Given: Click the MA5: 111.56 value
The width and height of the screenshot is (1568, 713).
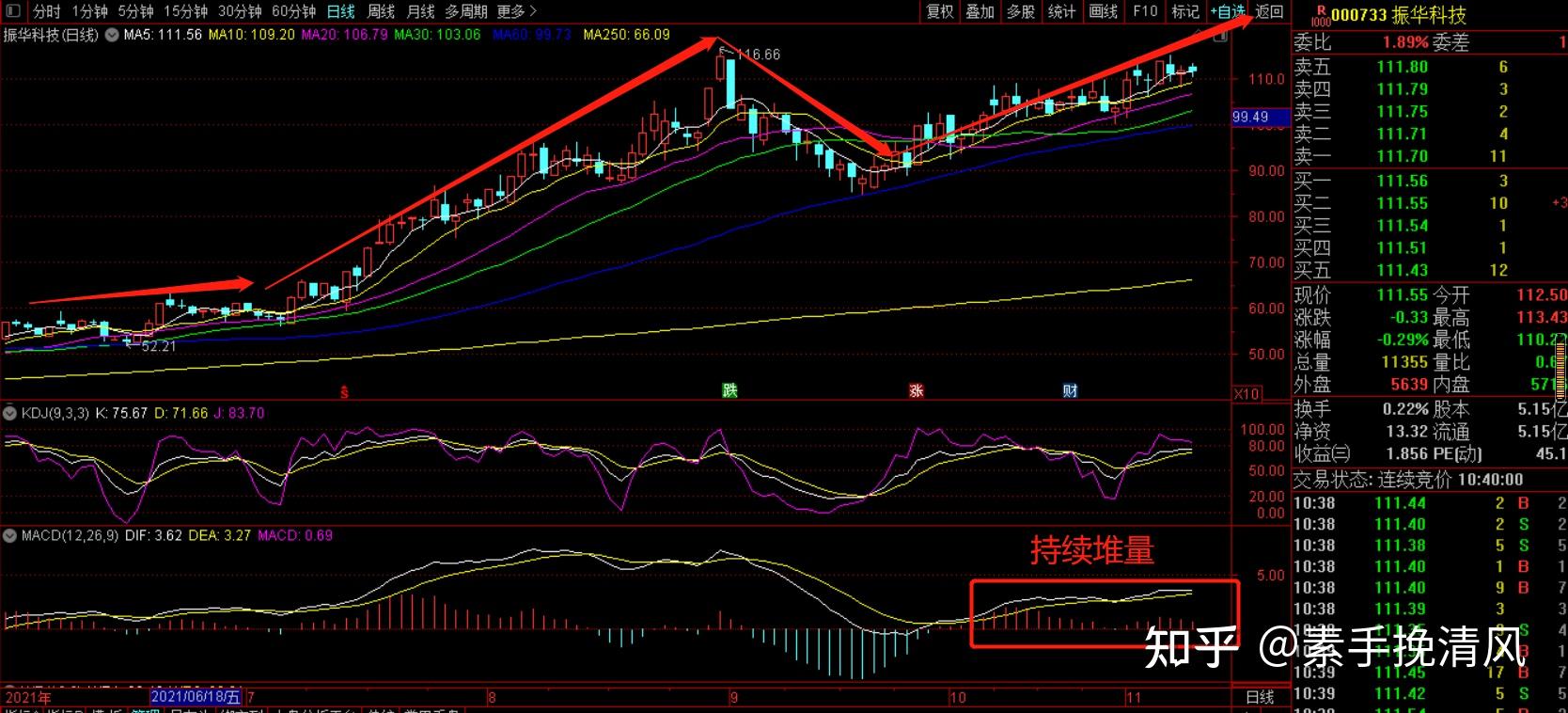Looking at the screenshot, I should [163, 35].
